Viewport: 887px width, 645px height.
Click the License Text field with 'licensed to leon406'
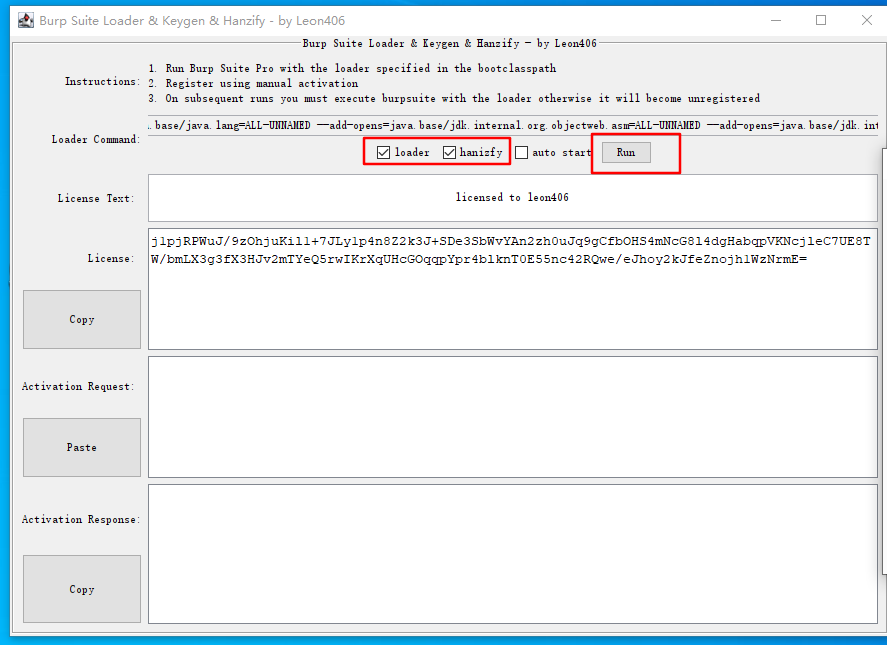513,197
